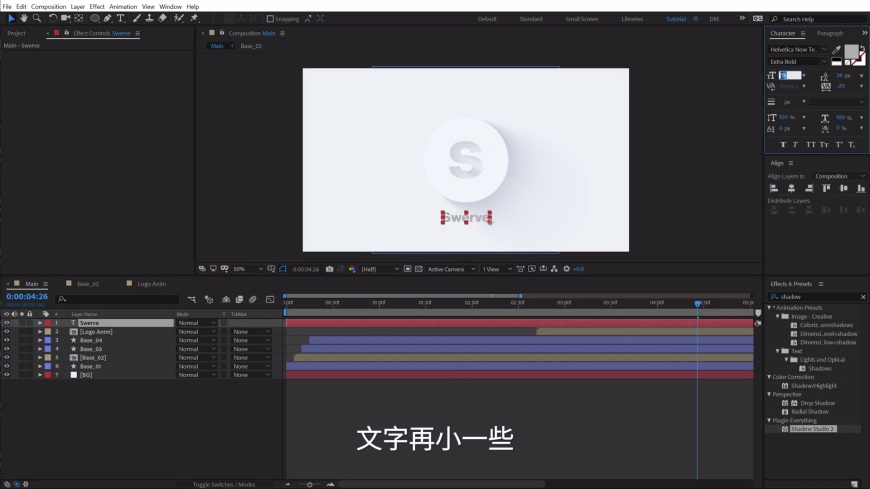Select the Hand tool
Viewport: 870px width, 489px height.
pos(24,18)
